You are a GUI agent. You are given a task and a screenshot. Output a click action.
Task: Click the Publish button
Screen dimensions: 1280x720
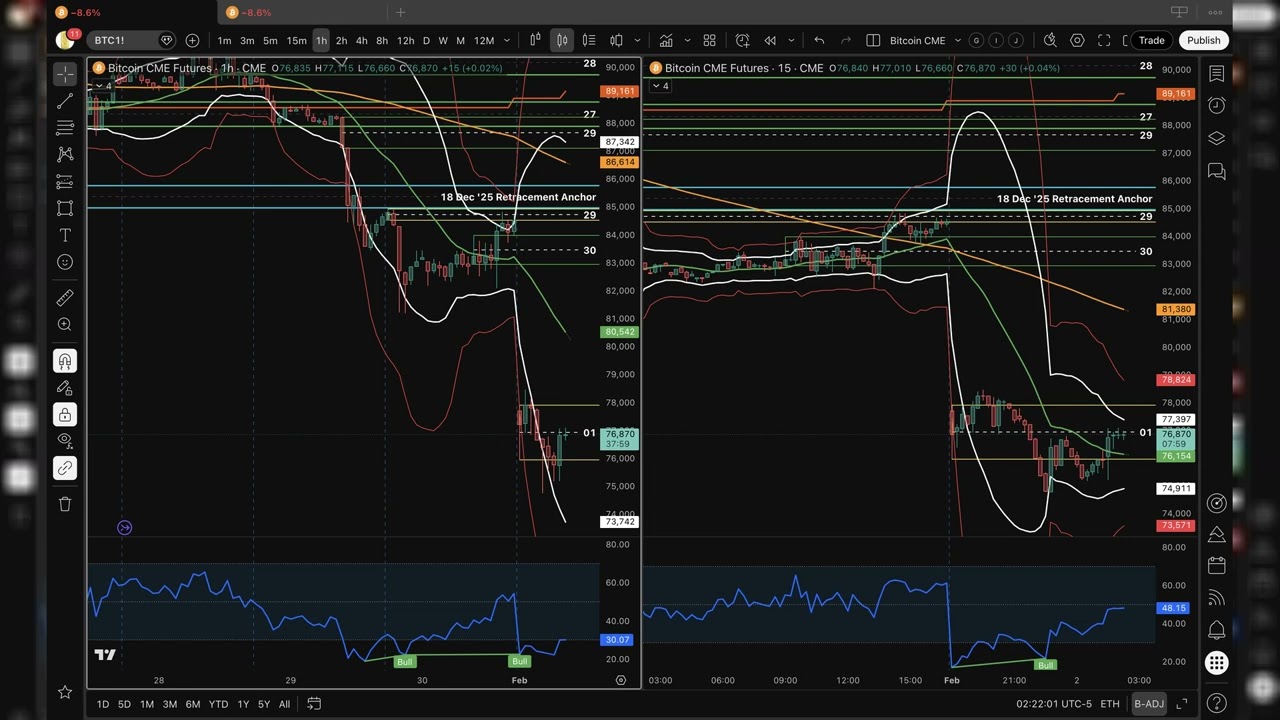tap(1203, 40)
